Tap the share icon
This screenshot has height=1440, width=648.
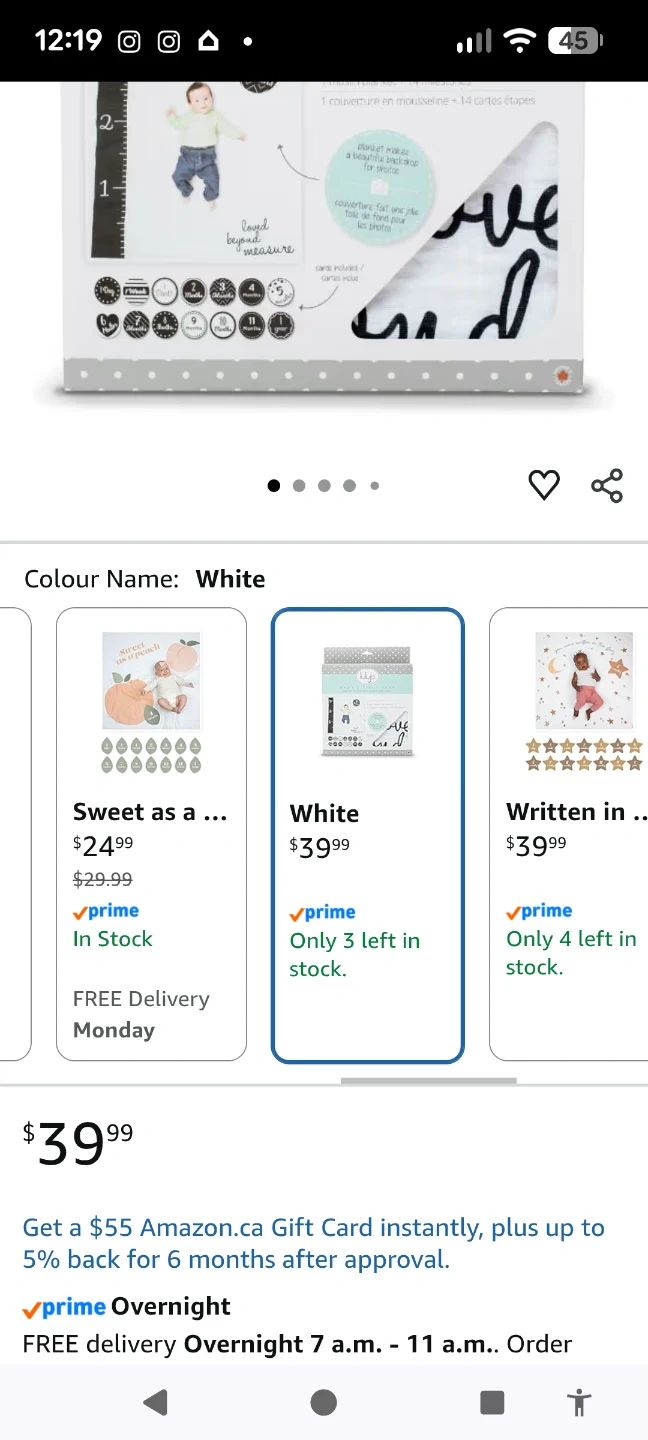607,486
